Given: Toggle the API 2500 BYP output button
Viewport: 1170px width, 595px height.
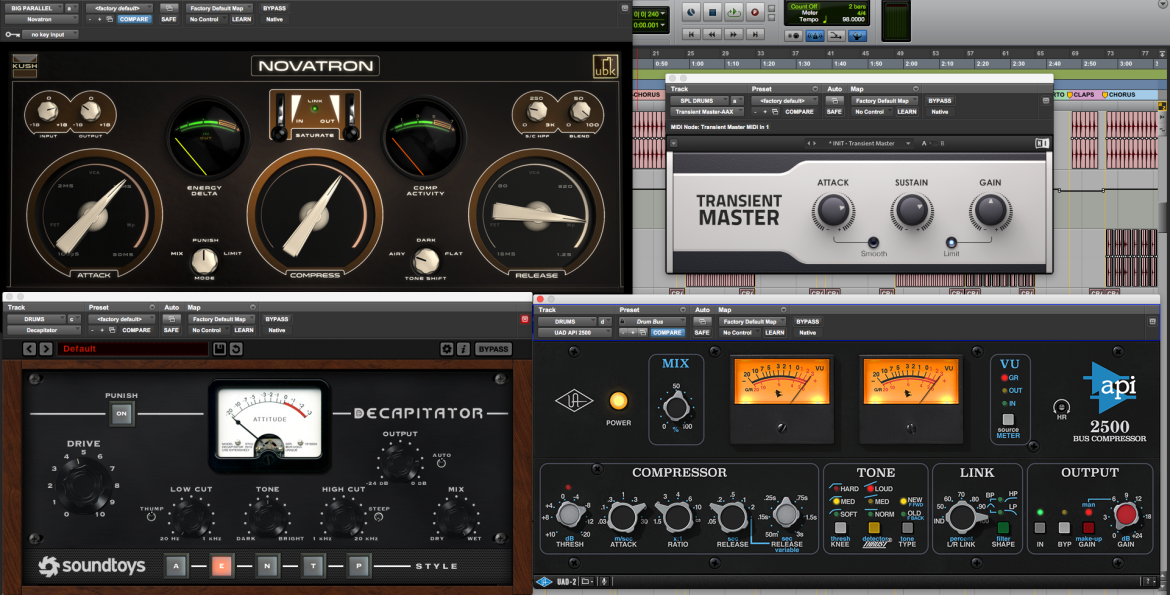Looking at the screenshot, I should point(1064,528).
